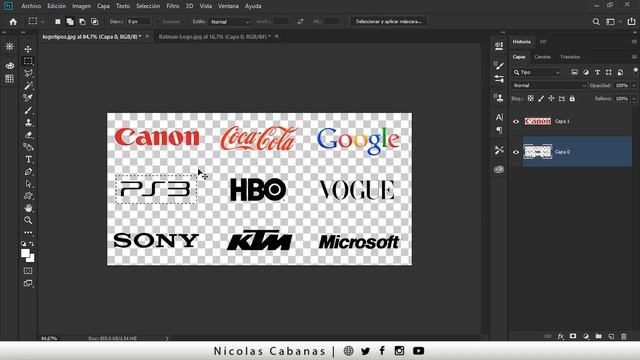Select the Path Selection arrow tool
Viewport: 640px width, 360px height.
tap(28, 184)
